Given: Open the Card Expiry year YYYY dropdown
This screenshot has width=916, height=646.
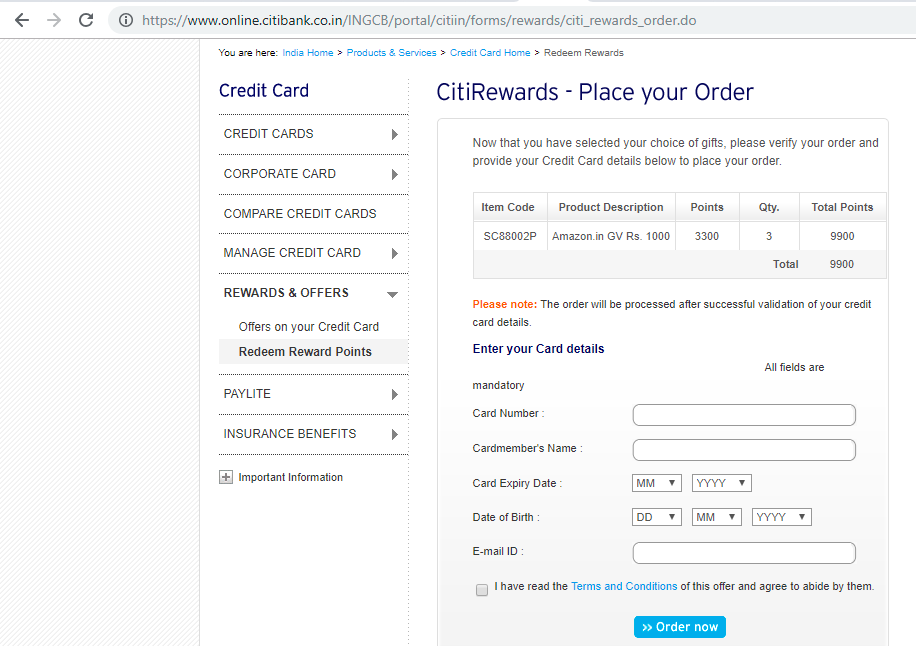Looking at the screenshot, I should [721, 483].
